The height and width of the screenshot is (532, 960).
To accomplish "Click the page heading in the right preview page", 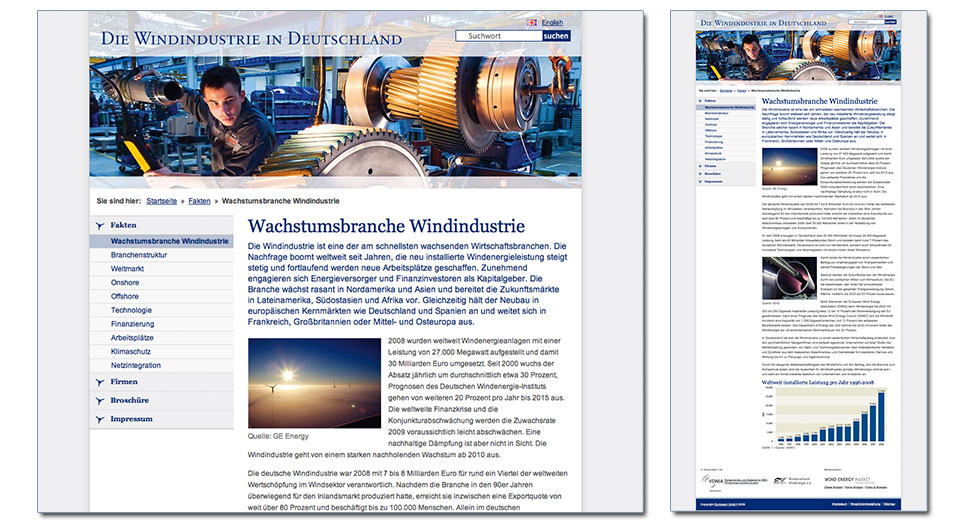I will click(x=819, y=101).
